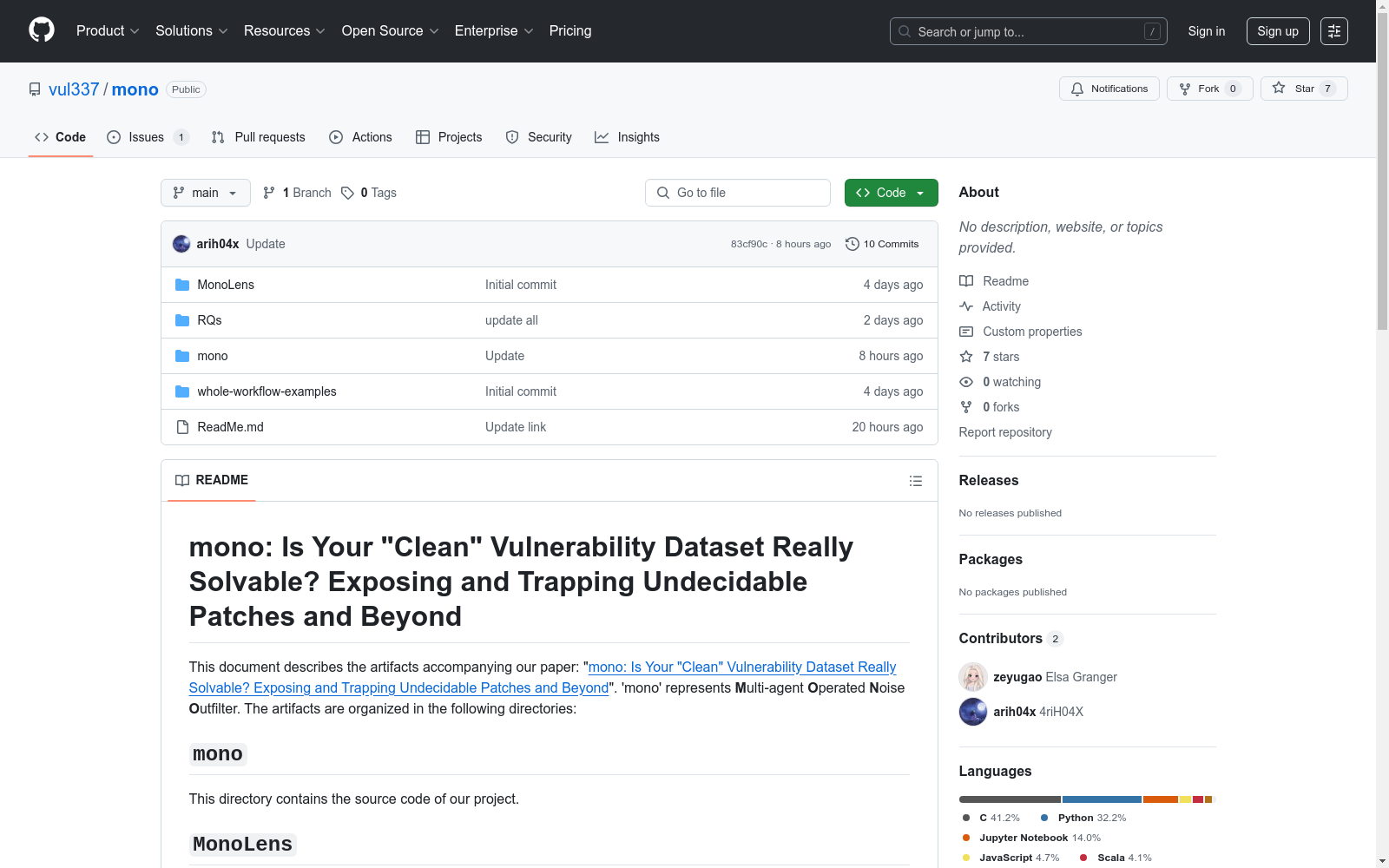The width and height of the screenshot is (1389, 868).
Task: Click the 'update all' commit message
Action: click(511, 320)
